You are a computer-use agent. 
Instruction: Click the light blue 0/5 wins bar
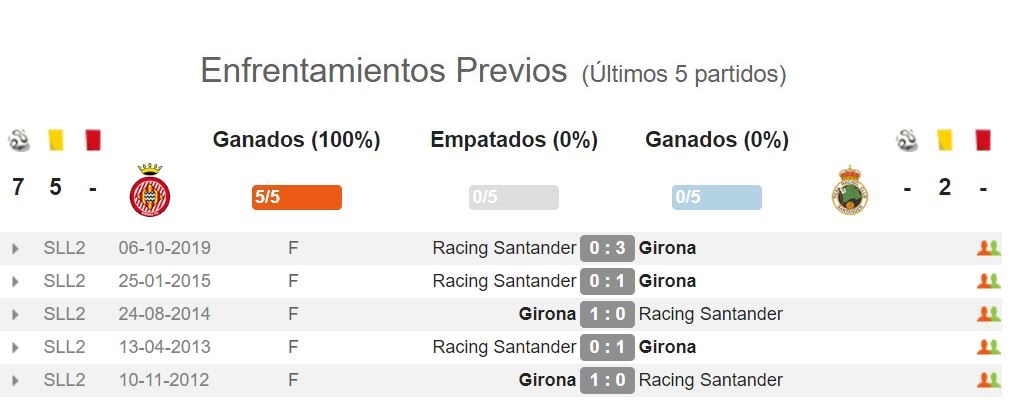[x=716, y=197]
